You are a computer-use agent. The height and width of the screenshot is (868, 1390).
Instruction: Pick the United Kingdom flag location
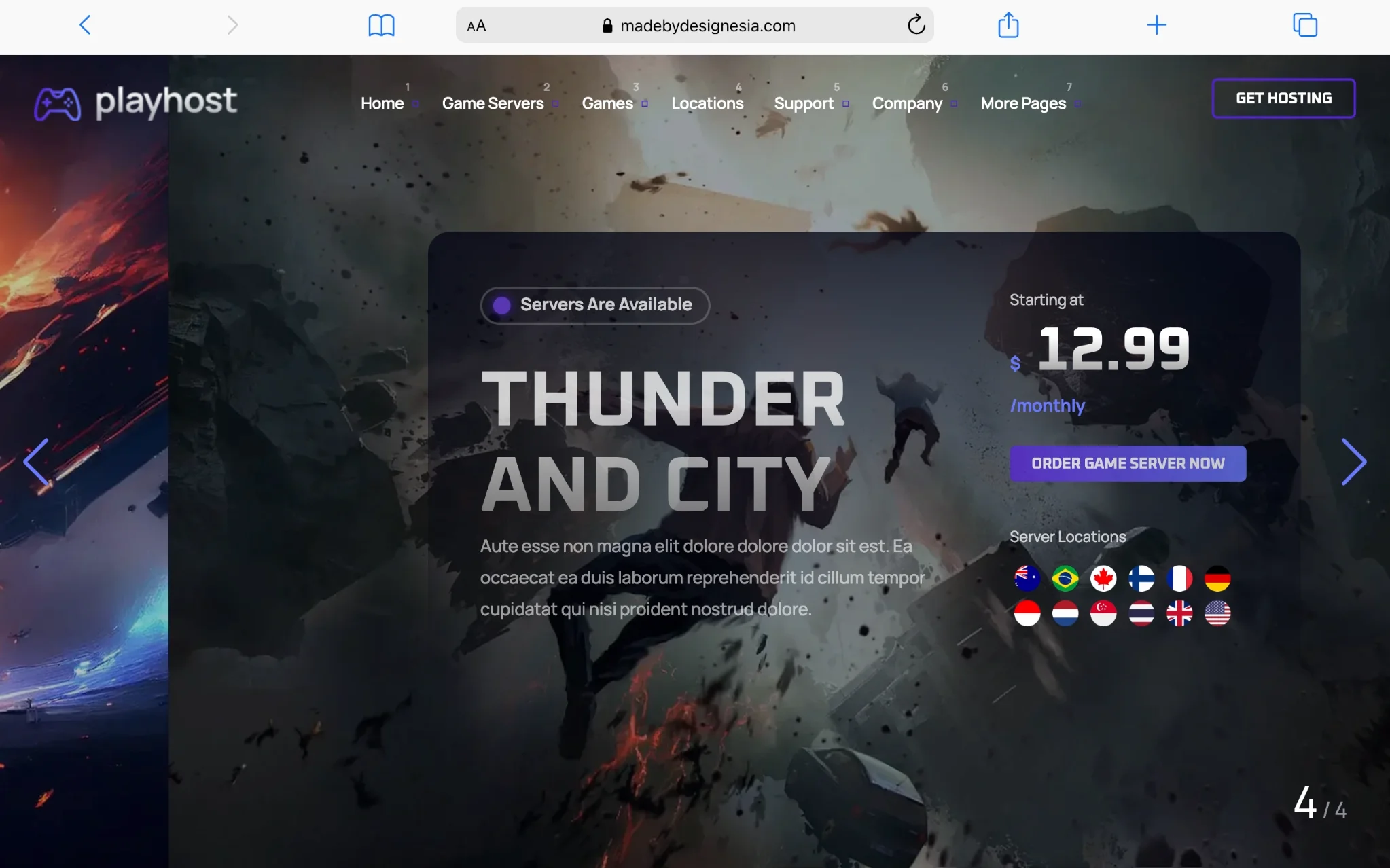click(x=1179, y=613)
